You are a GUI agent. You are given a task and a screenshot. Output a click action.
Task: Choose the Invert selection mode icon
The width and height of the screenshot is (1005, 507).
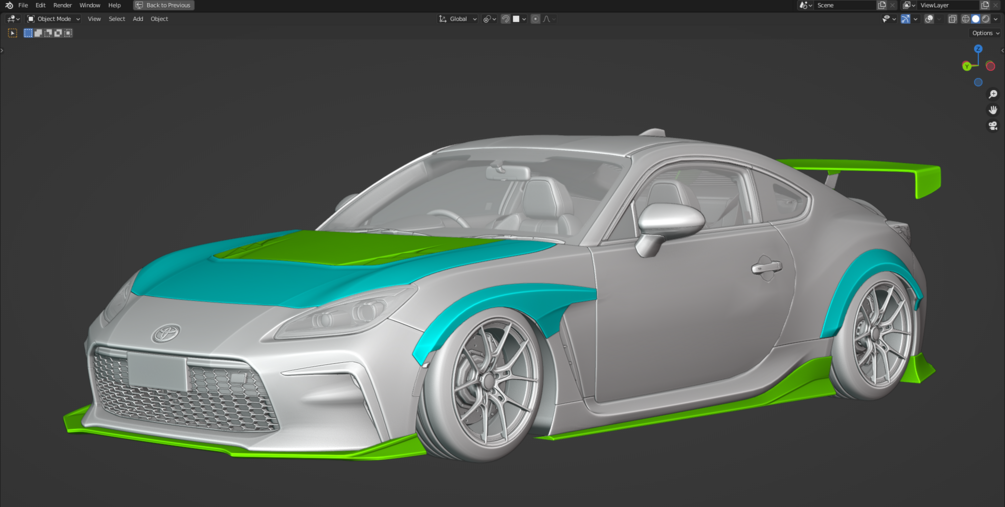(x=58, y=33)
